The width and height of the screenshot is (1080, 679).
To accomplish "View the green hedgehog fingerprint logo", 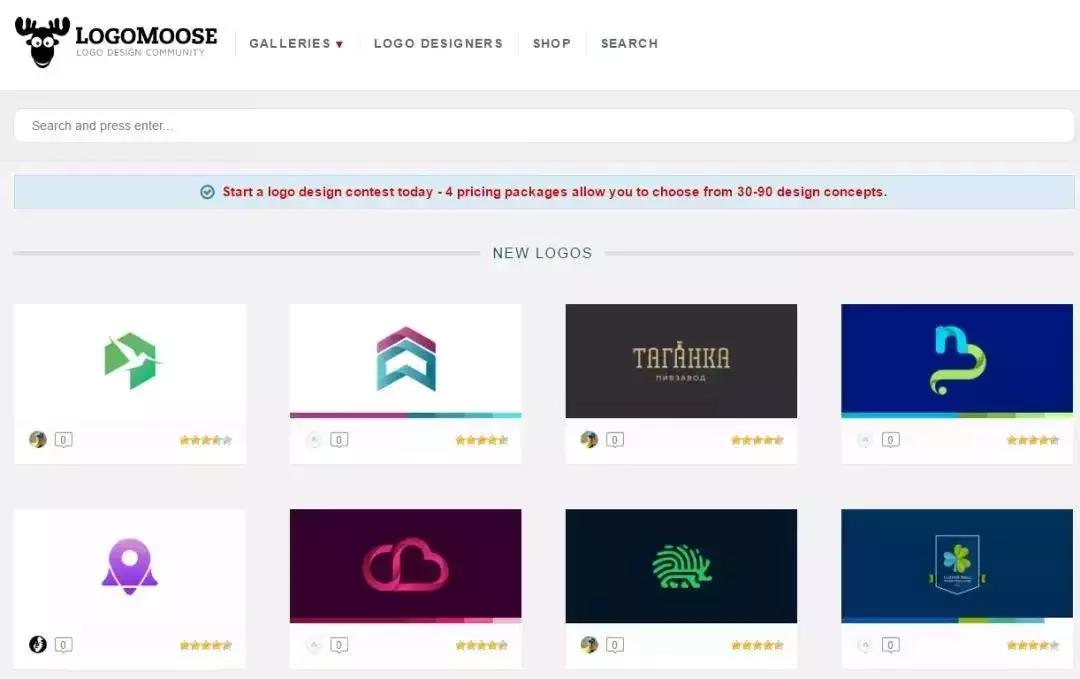I will click(681, 566).
